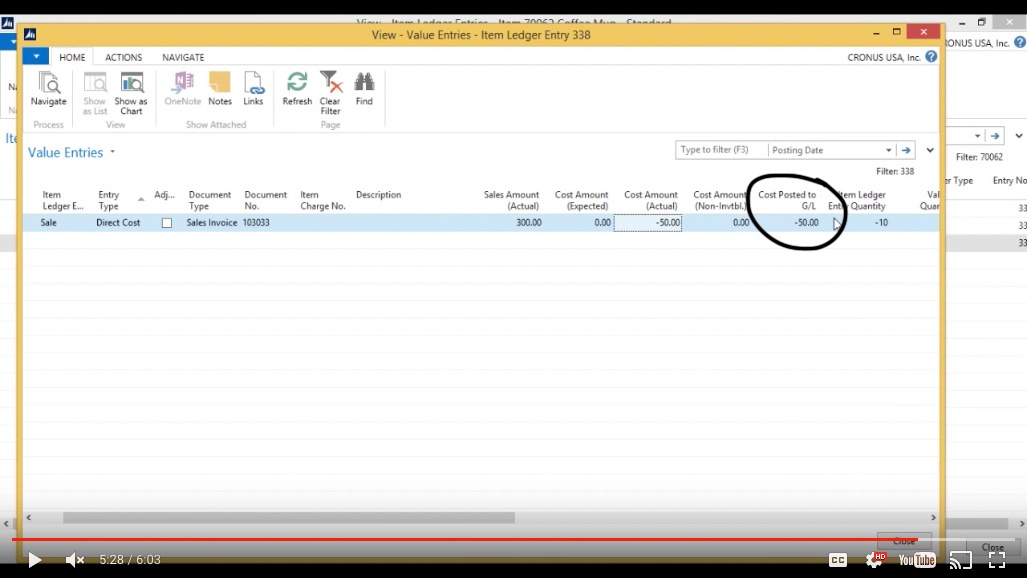The image size is (1027, 578).
Task: Select the Sale ledger entry type cell
Action: pyautogui.click(x=48, y=223)
